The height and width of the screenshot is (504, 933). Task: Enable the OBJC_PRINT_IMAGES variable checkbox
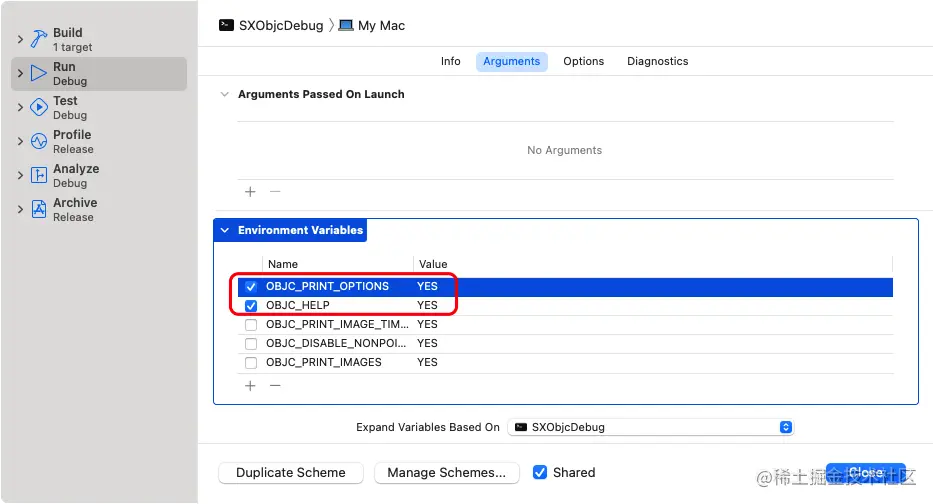pos(251,363)
